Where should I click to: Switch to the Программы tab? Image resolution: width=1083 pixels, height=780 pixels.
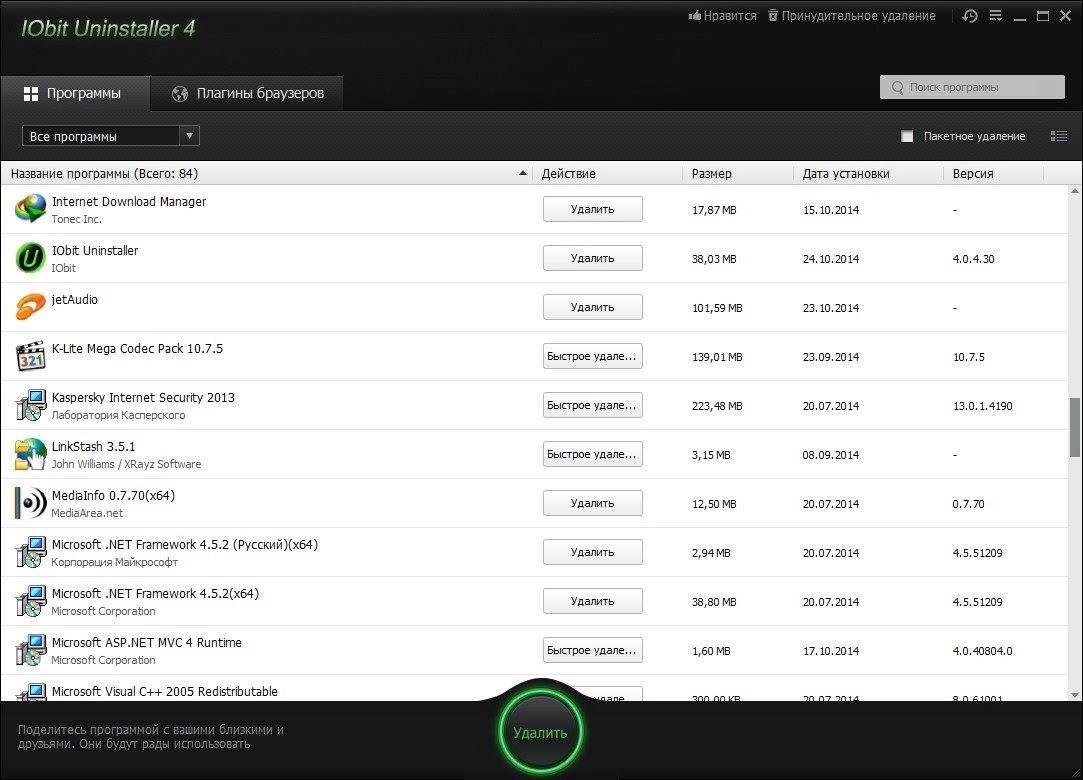[x=75, y=93]
